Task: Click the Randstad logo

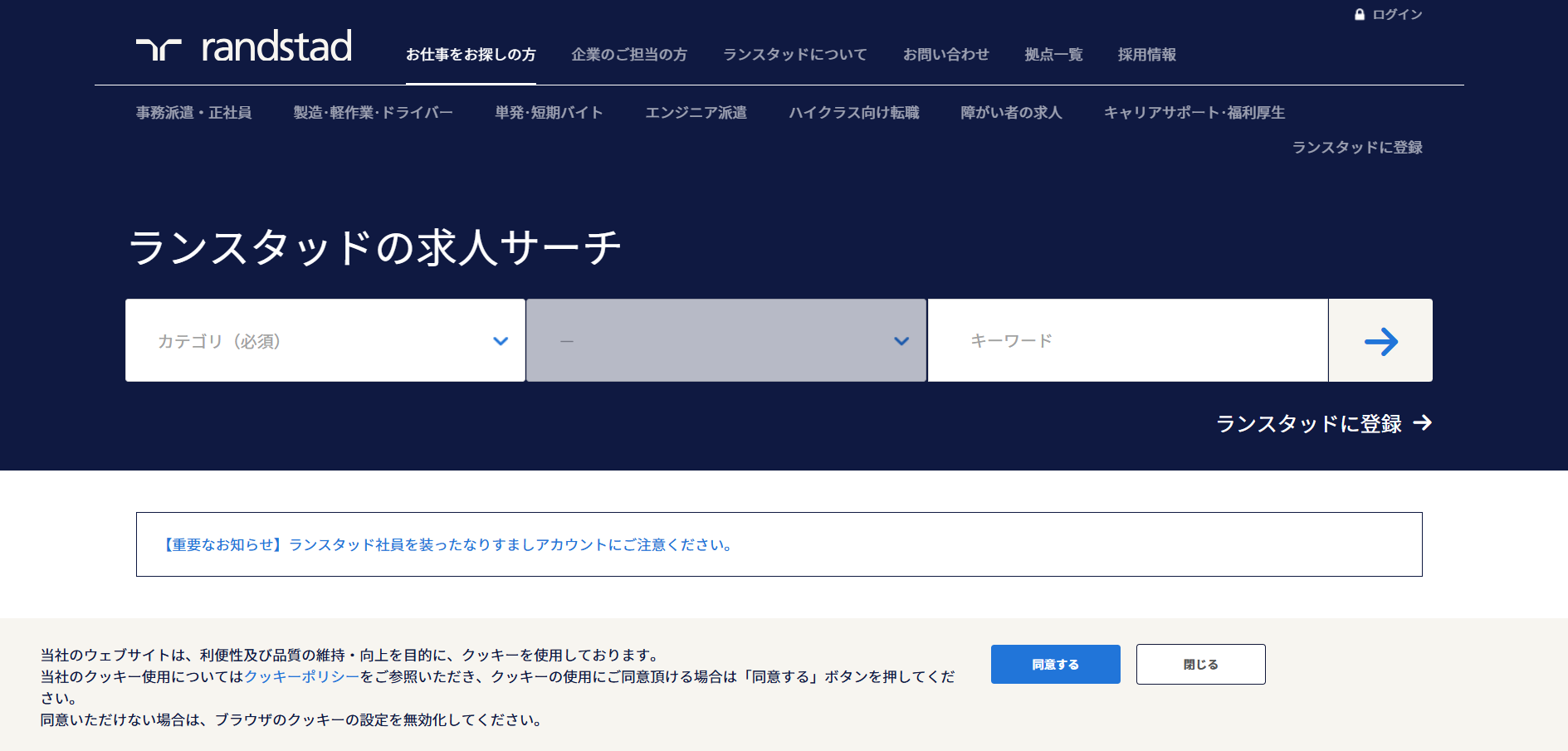Action: pyautogui.click(x=244, y=47)
